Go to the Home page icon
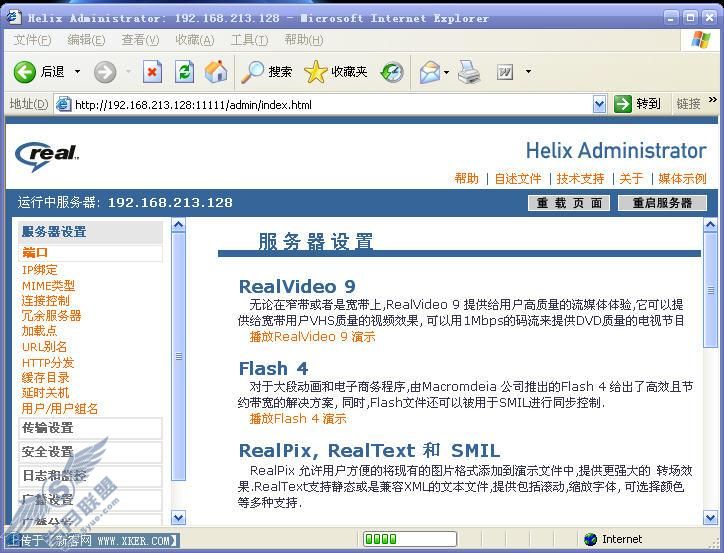The width and height of the screenshot is (724, 553). [216, 72]
